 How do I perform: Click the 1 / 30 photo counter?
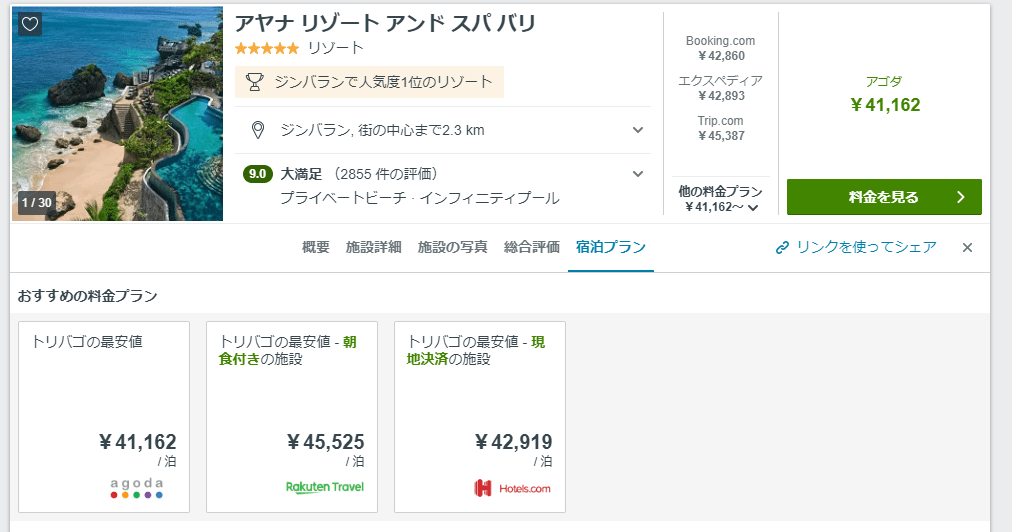pos(37,203)
